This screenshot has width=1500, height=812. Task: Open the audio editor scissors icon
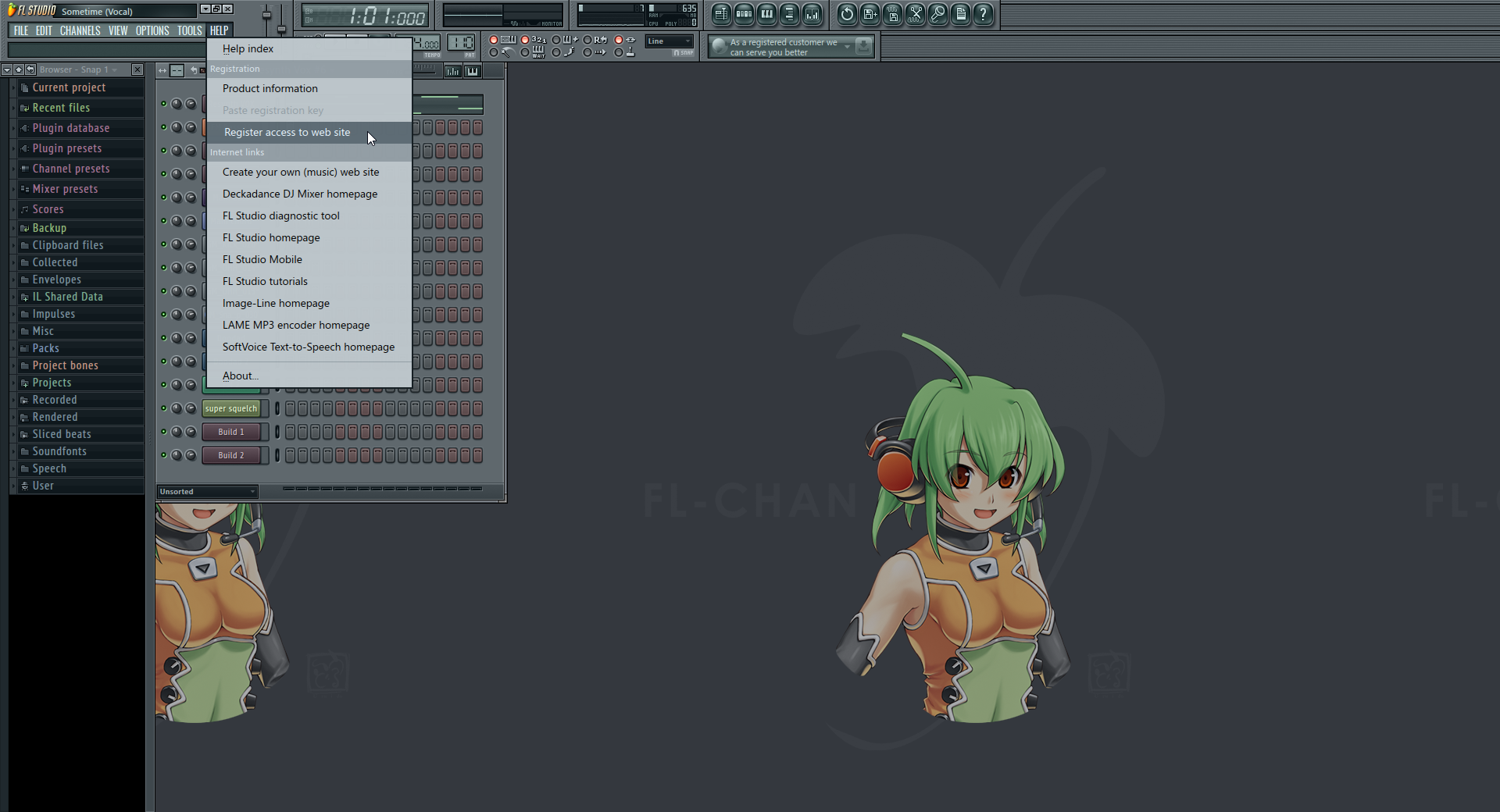[915, 13]
